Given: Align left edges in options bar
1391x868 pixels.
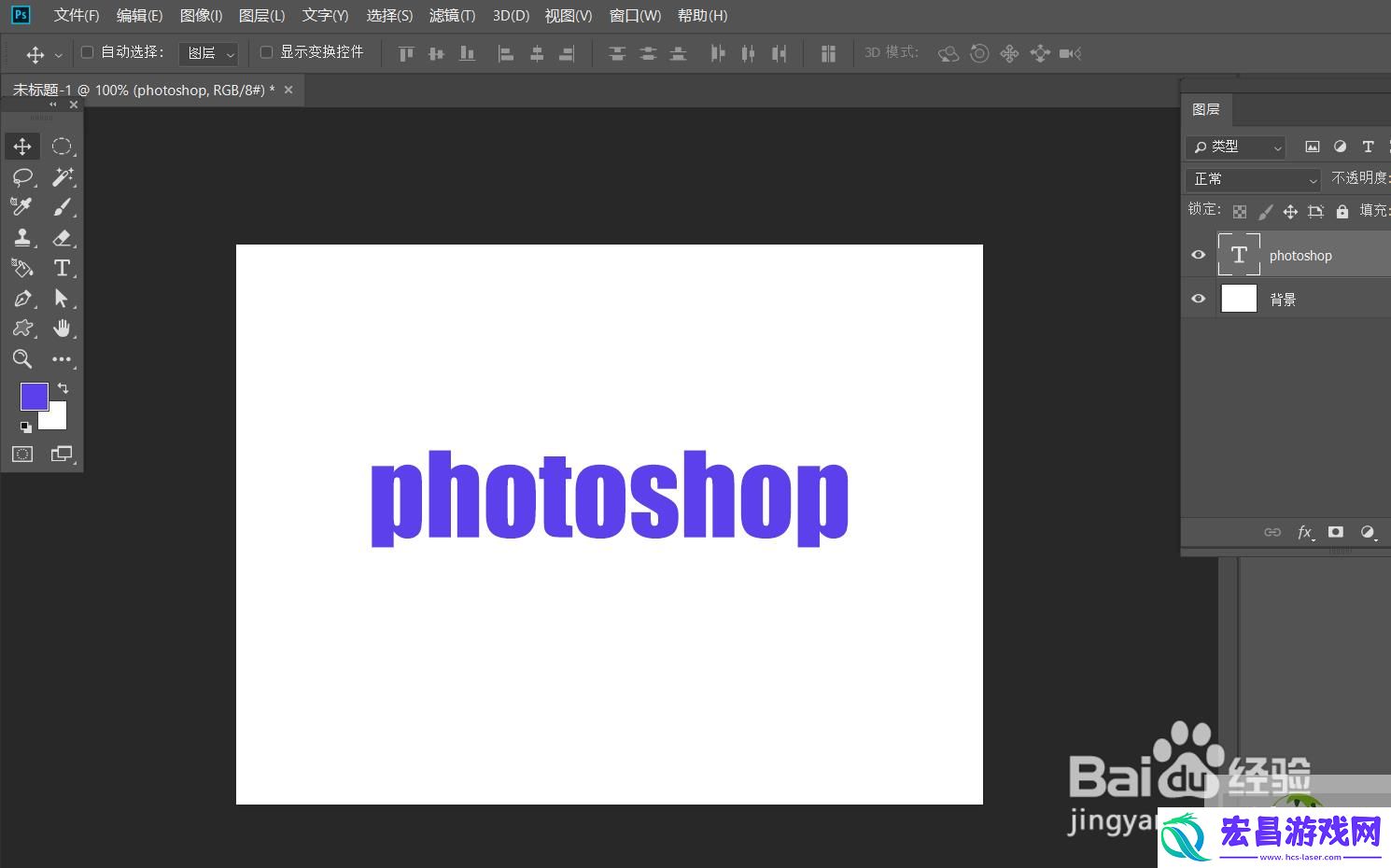Looking at the screenshot, I should [505, 54].
